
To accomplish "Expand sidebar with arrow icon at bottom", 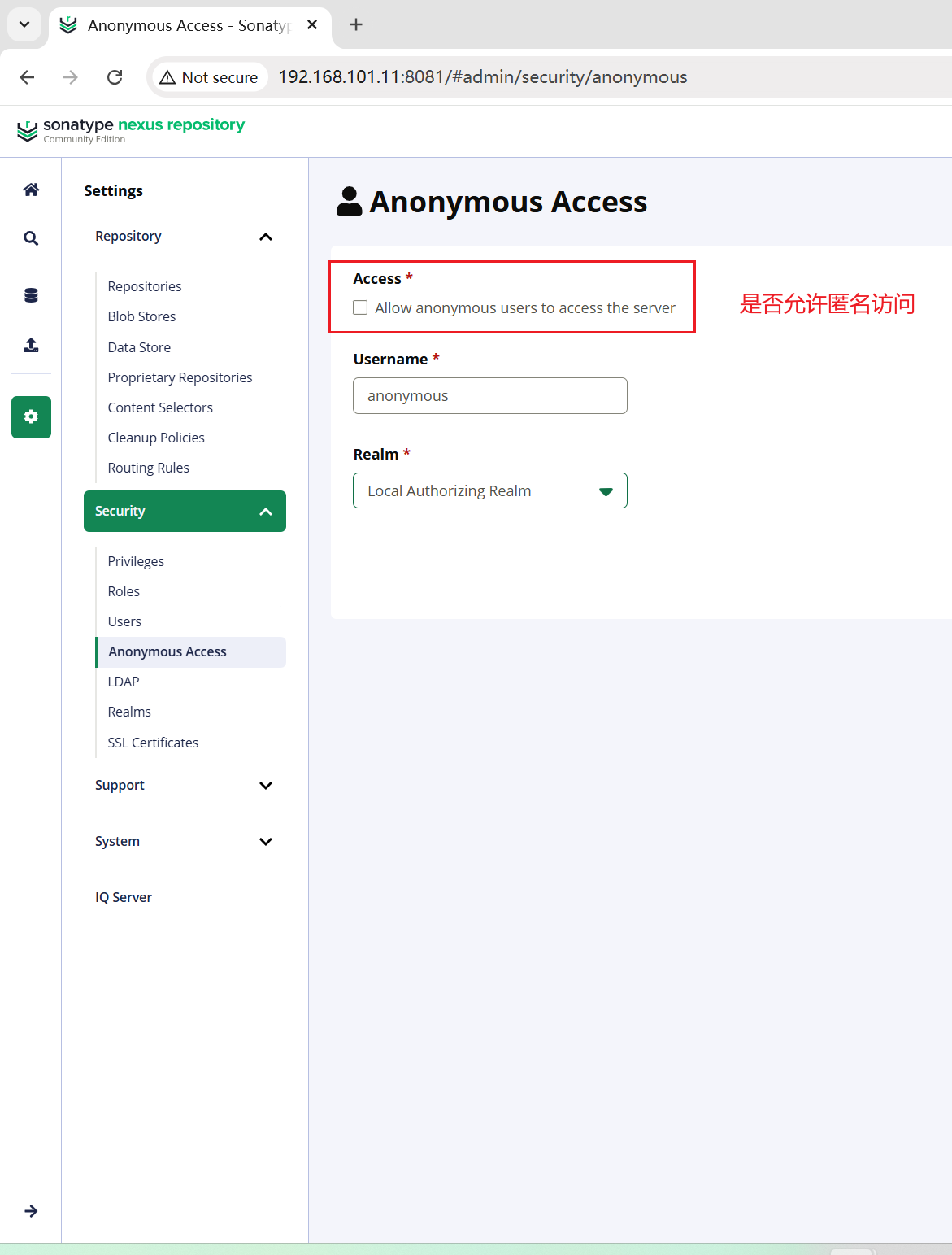I will [x=31, y=1211].
